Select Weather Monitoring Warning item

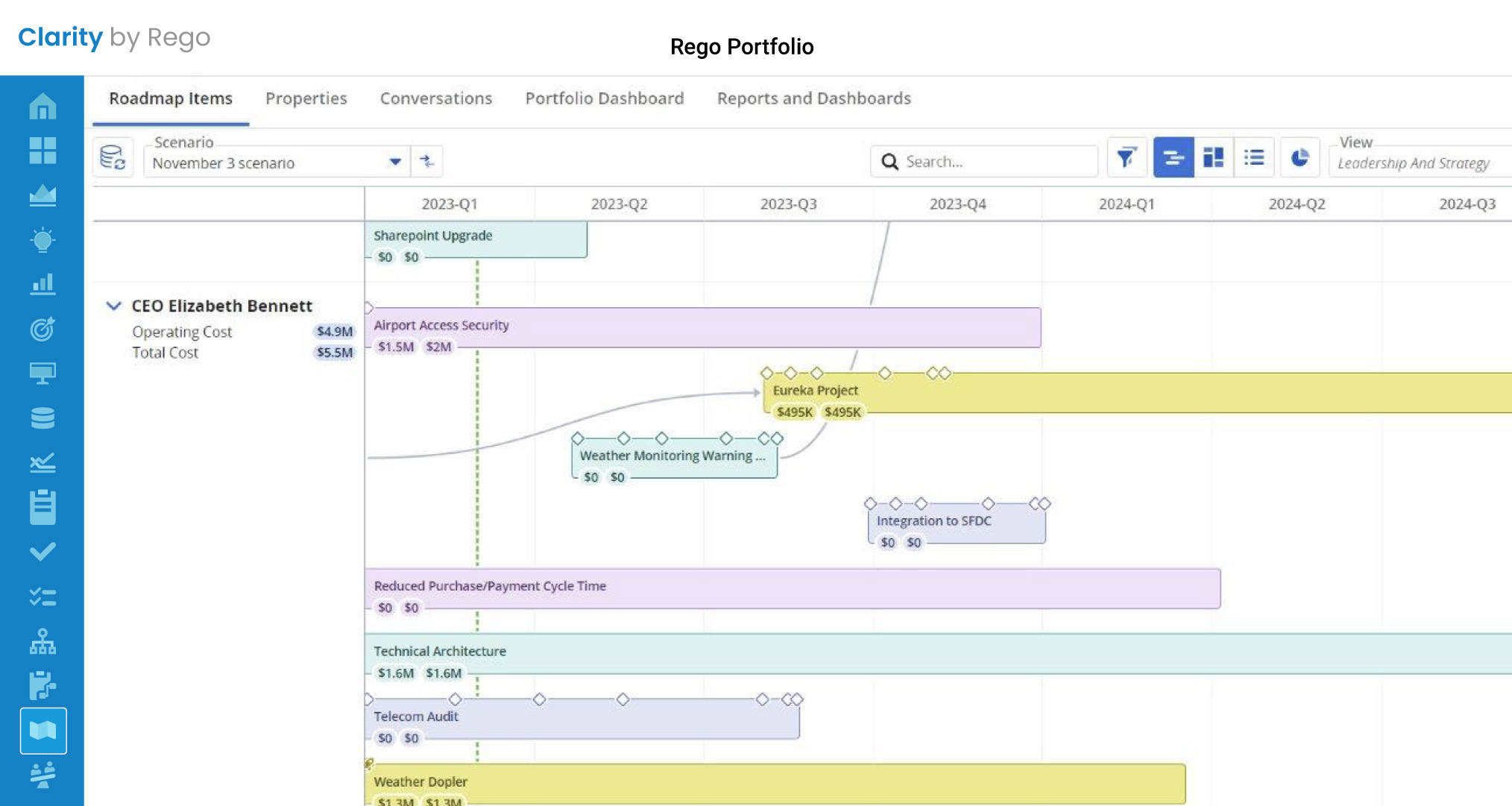click(x=674, y=458)
